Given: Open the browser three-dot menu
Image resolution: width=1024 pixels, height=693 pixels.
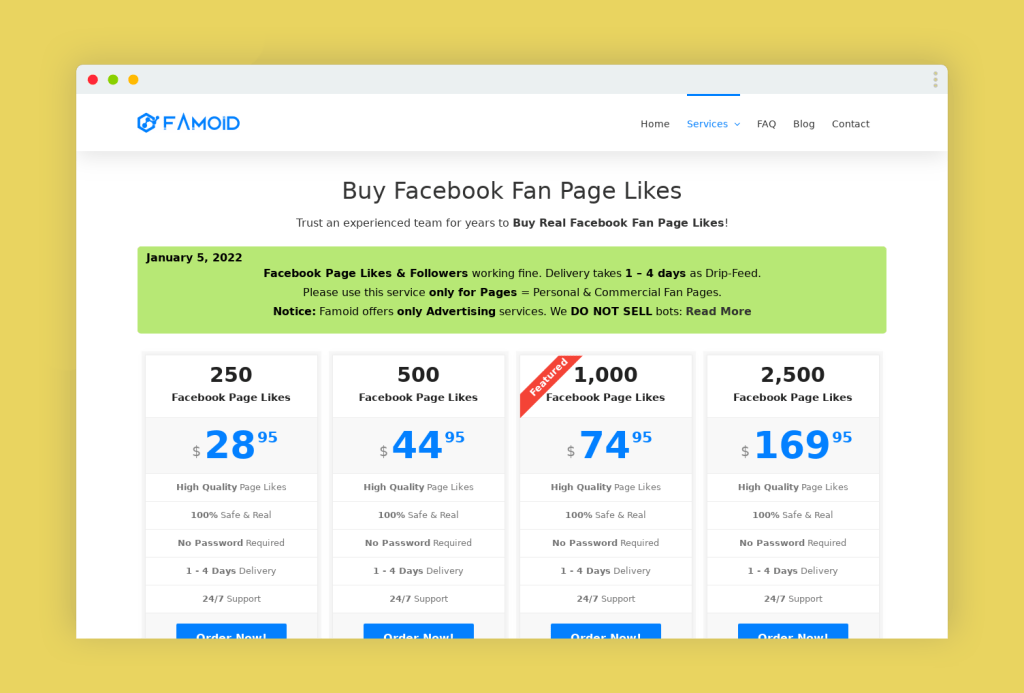Looking at the screenshot, I should tap(935, 80).
